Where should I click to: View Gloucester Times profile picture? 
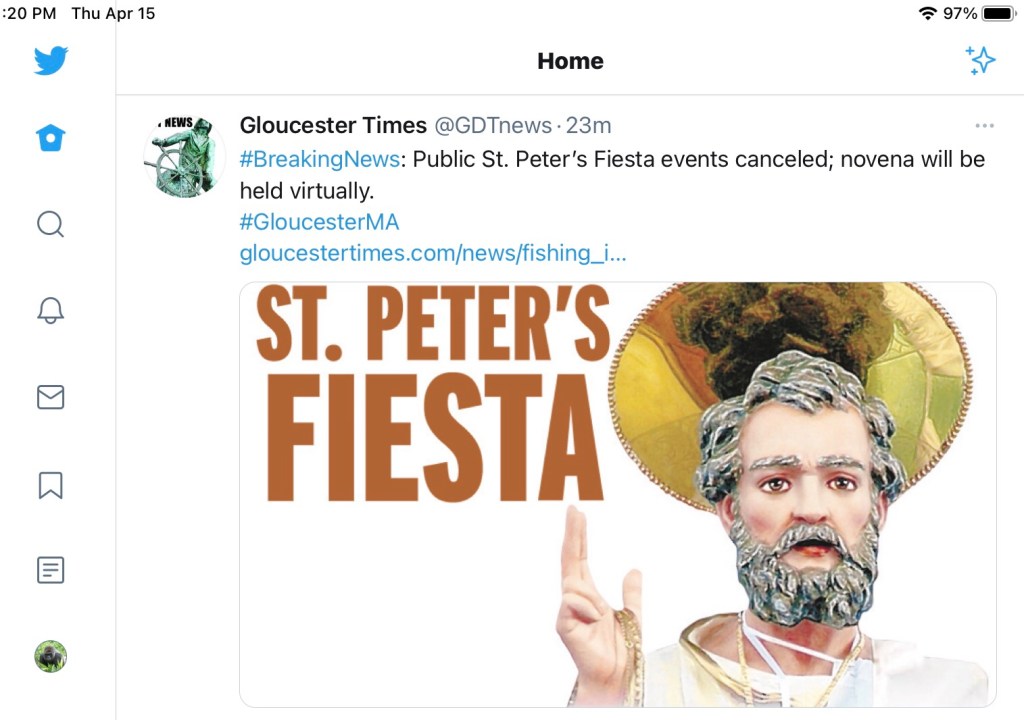[185, 157]
